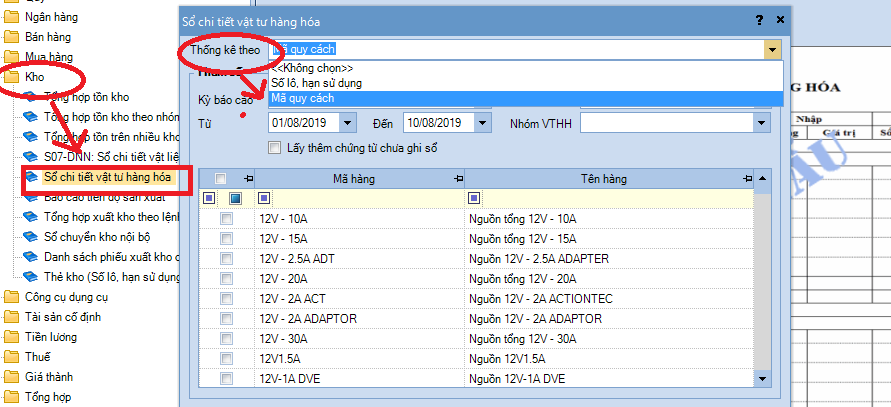Image resolution: width=891 pixels, height=407 pixels.
Task: Check the row for 12V - 2A ACT
Action: click(x=227, y=299)
